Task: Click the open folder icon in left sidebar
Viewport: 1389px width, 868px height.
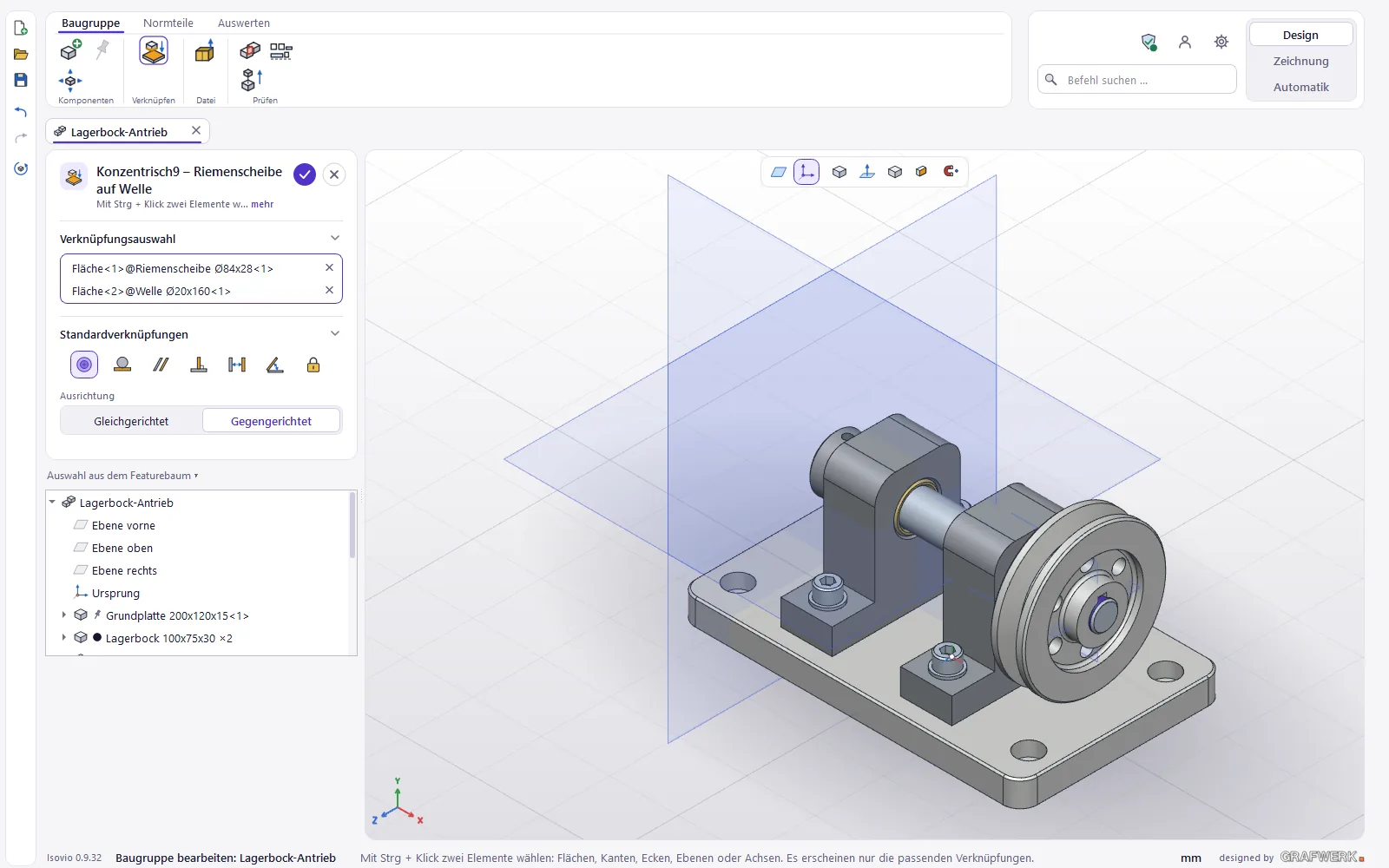Action: pyautogui.click(x=21, y=54)
